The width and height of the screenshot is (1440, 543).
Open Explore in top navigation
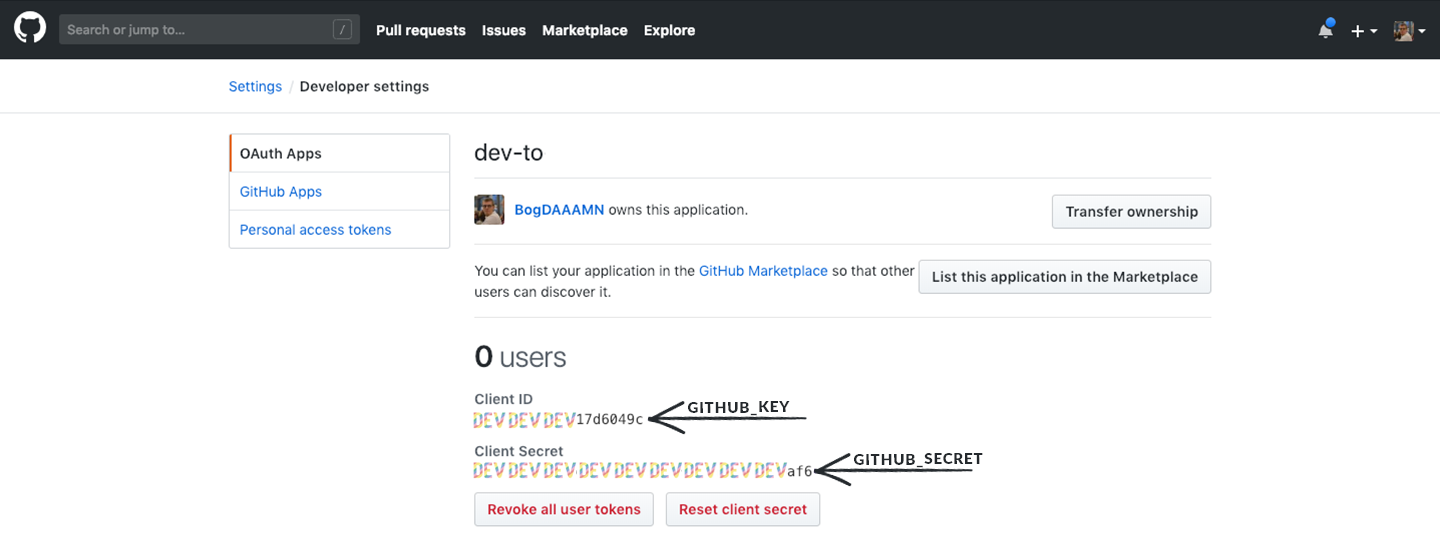(669, 30)
